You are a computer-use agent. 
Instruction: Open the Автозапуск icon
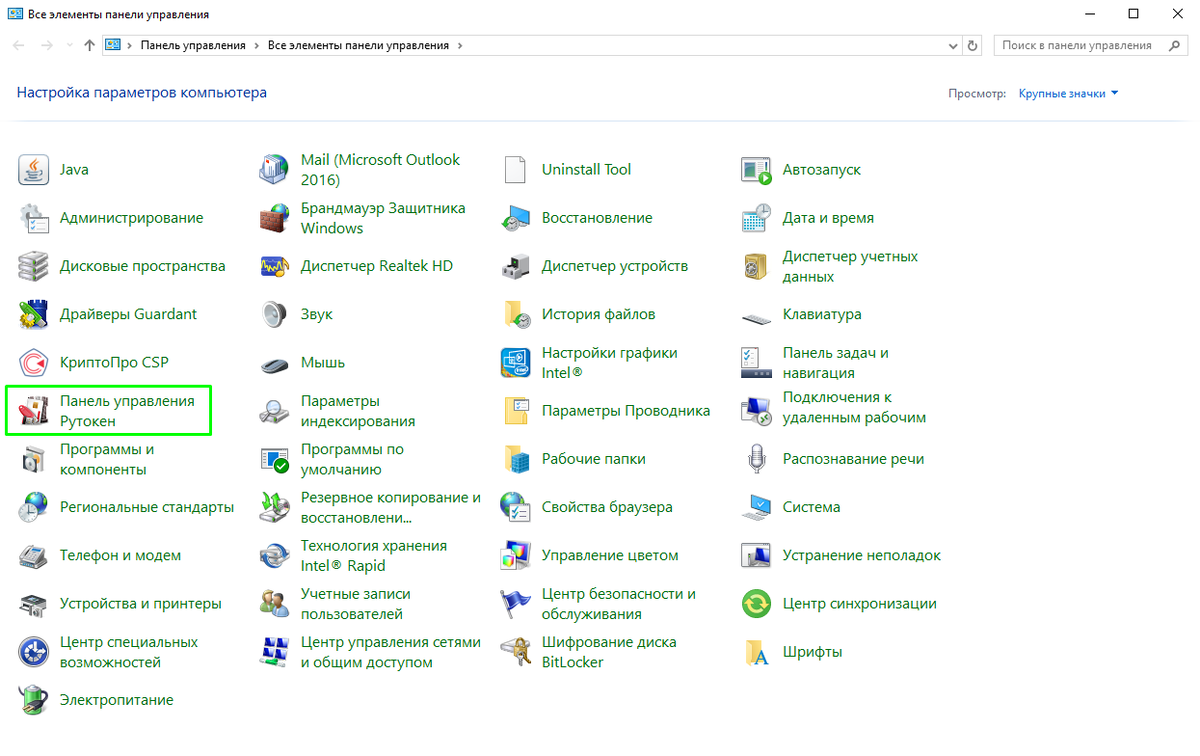(x=756, y=170)
